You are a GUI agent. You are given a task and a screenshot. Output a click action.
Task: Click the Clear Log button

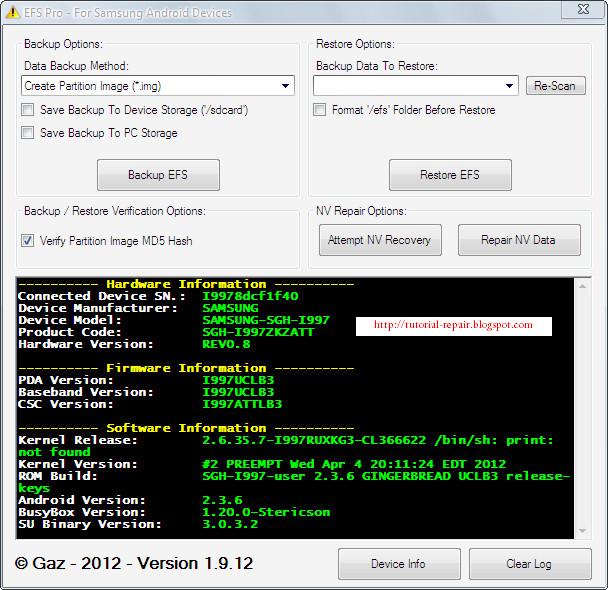pyautogui.click(x=530, y=564)
